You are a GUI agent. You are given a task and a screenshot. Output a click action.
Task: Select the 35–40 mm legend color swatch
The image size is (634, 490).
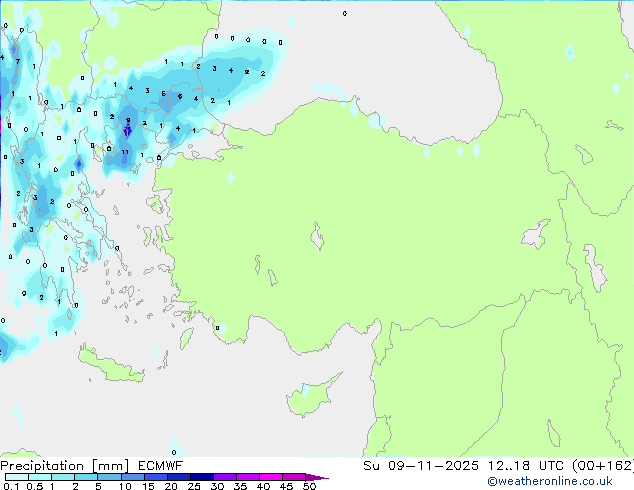247,477
